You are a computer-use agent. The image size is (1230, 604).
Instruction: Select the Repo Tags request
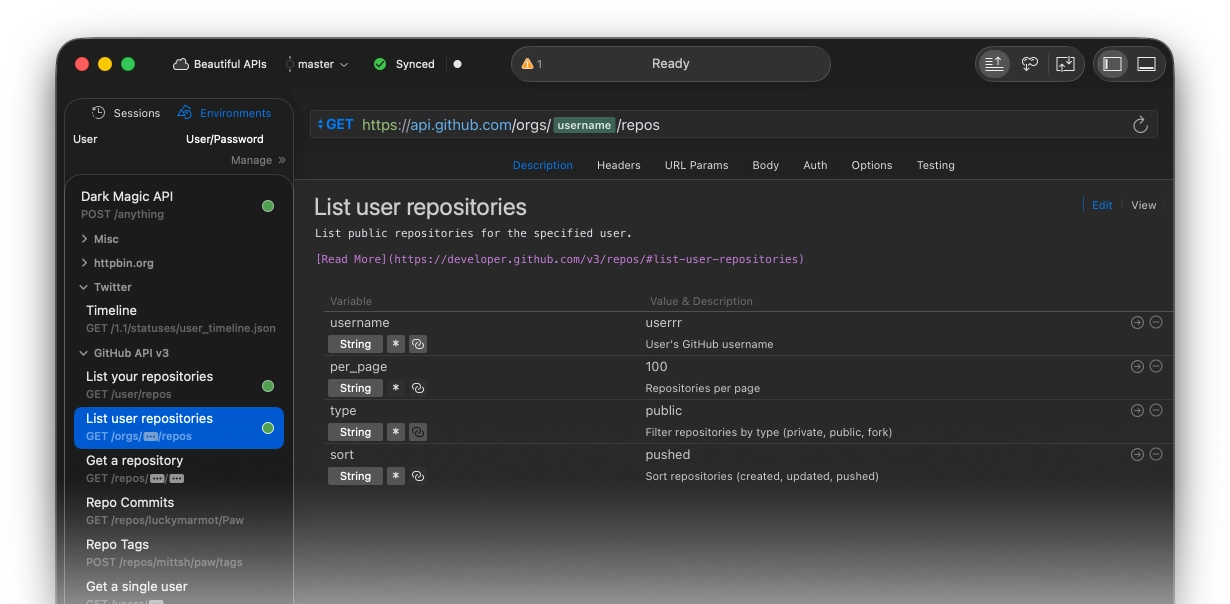(179, 553)
